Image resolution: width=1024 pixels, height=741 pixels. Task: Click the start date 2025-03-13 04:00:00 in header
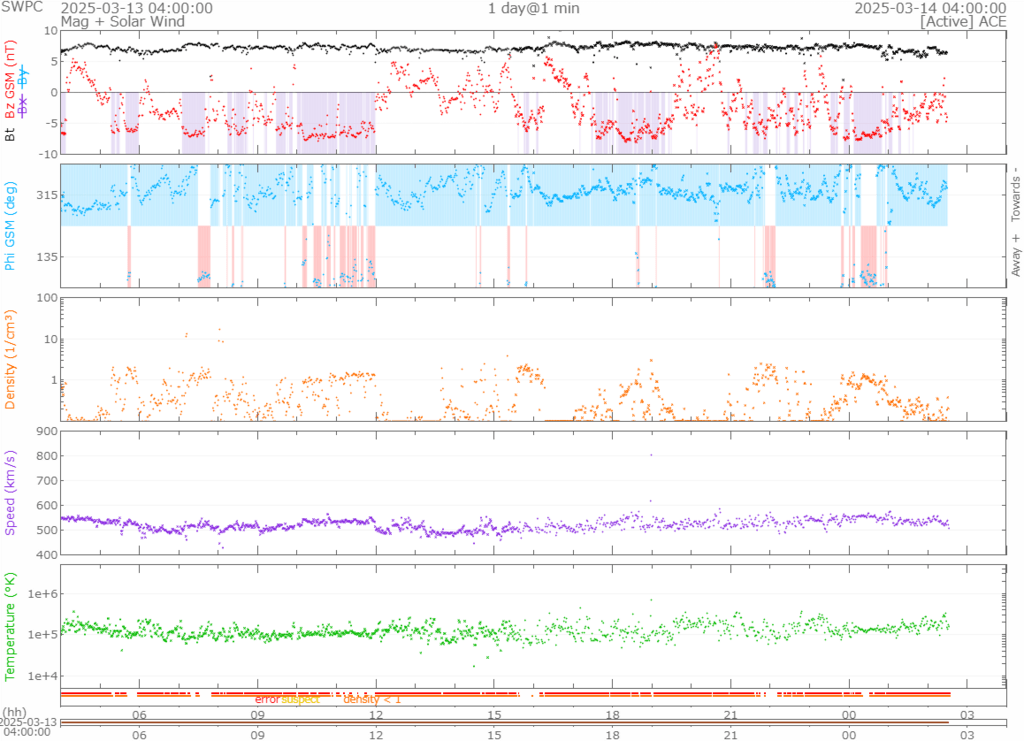(136, 8)
